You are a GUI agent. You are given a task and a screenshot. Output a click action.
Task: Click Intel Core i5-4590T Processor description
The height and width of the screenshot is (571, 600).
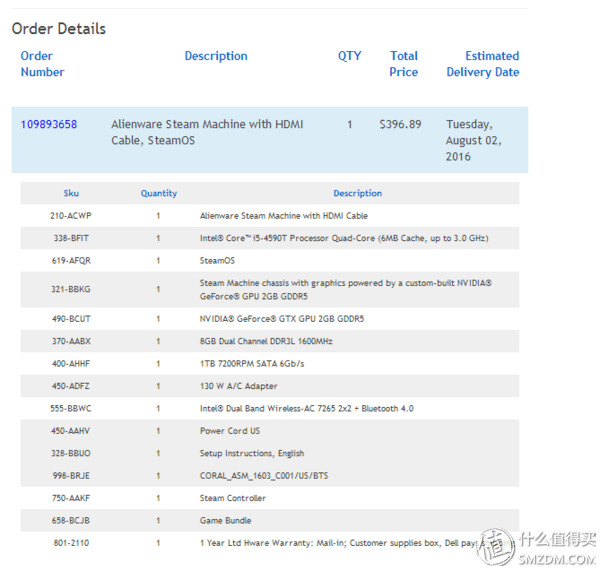pos(344,238)
